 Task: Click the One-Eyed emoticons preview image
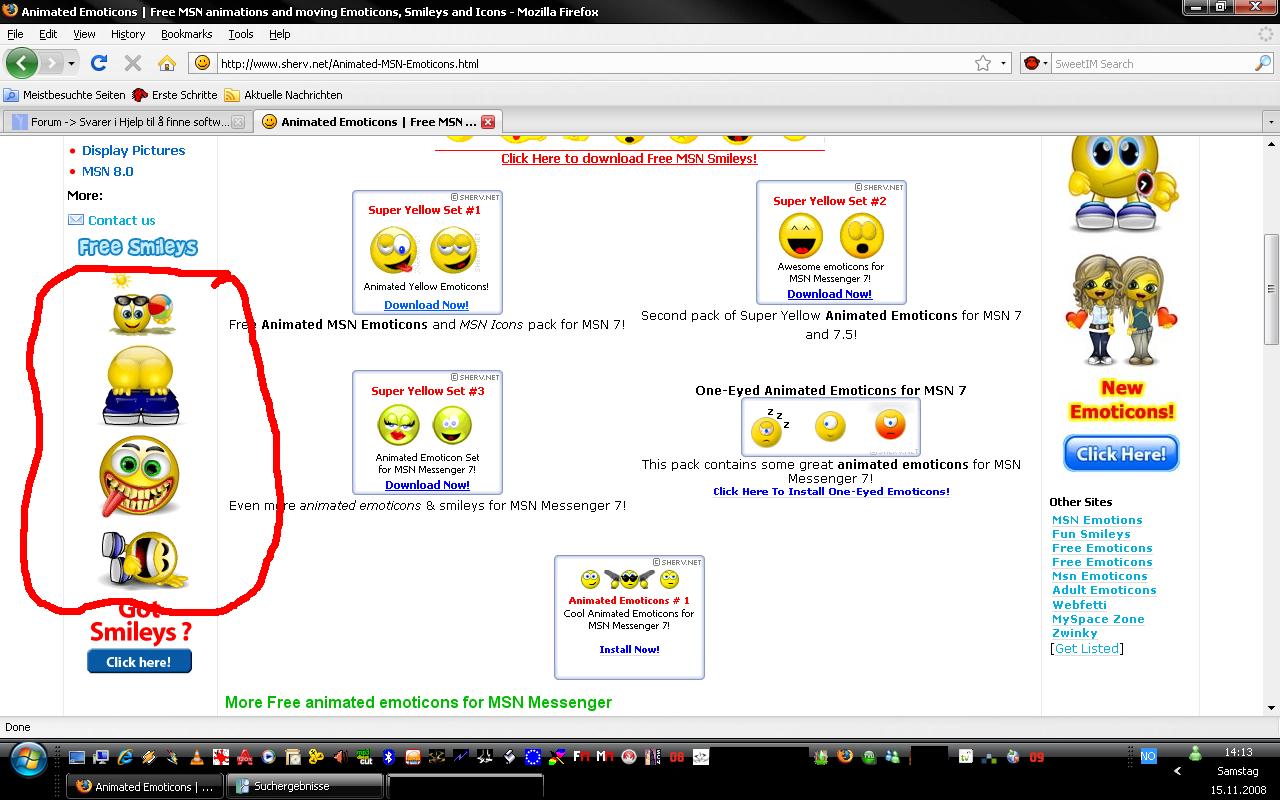[x=830, y=427]
